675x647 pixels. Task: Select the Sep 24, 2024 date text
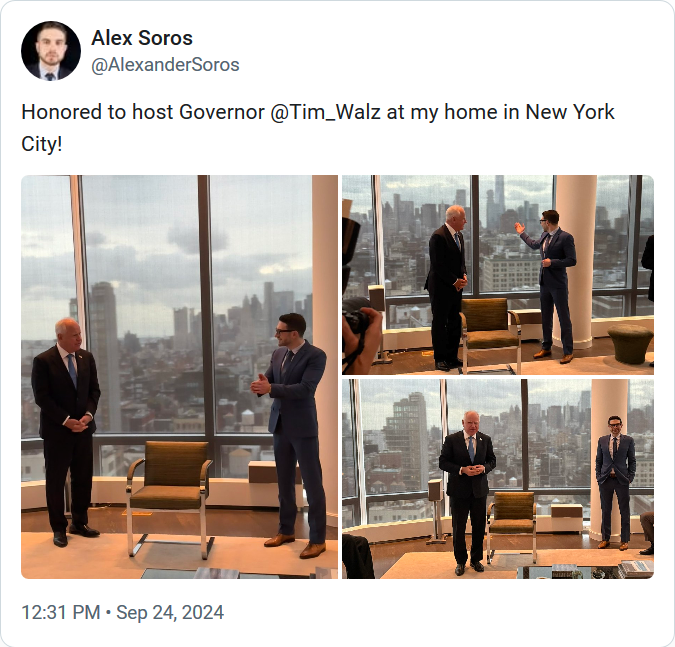[170, 613]
